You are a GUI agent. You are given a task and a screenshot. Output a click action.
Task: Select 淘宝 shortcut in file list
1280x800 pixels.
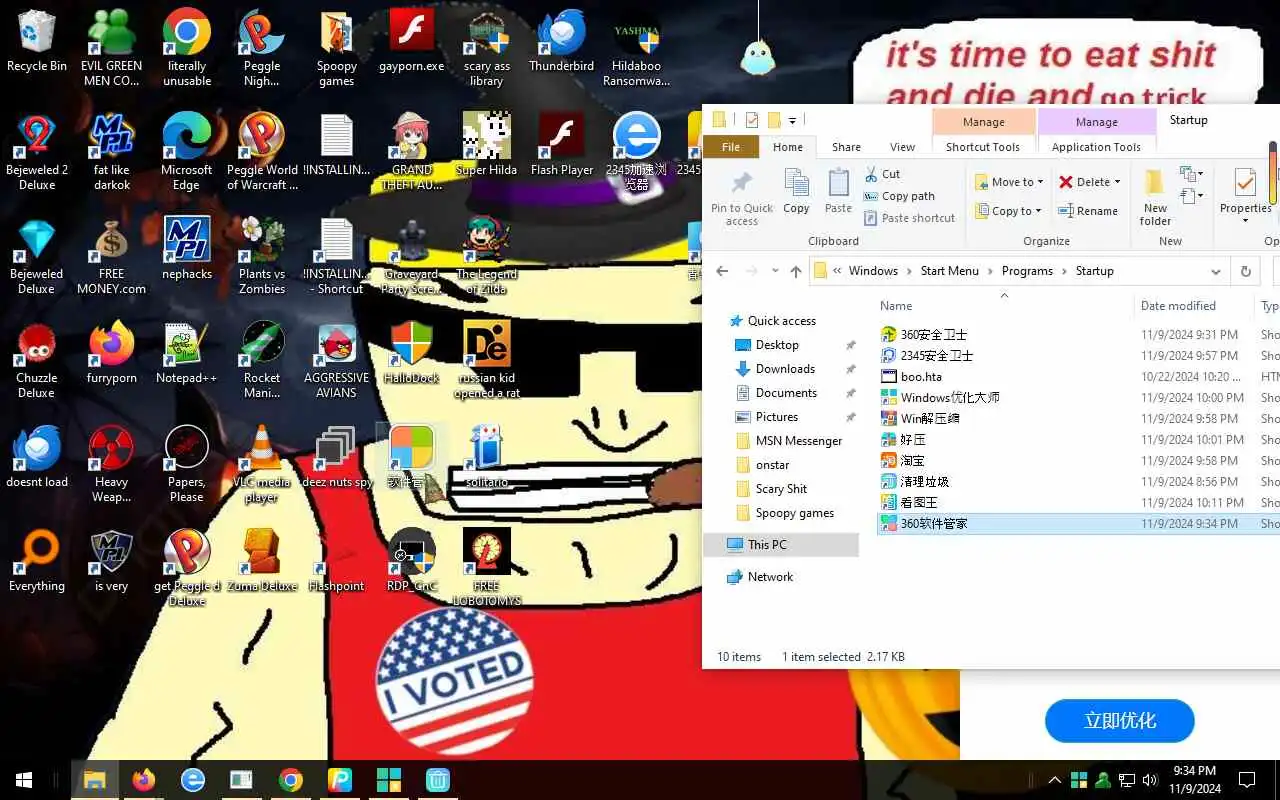coord(912,461)
